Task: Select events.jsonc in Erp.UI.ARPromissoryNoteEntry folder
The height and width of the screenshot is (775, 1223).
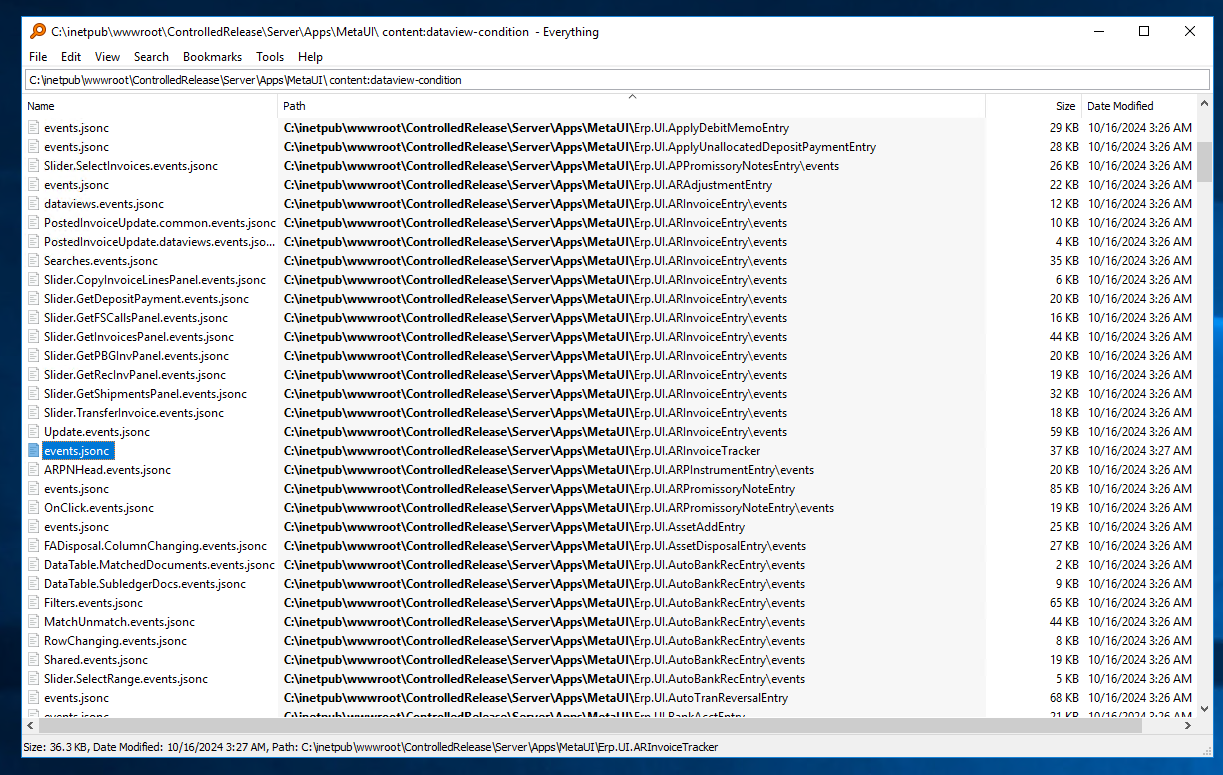Action: coord(76,489)
